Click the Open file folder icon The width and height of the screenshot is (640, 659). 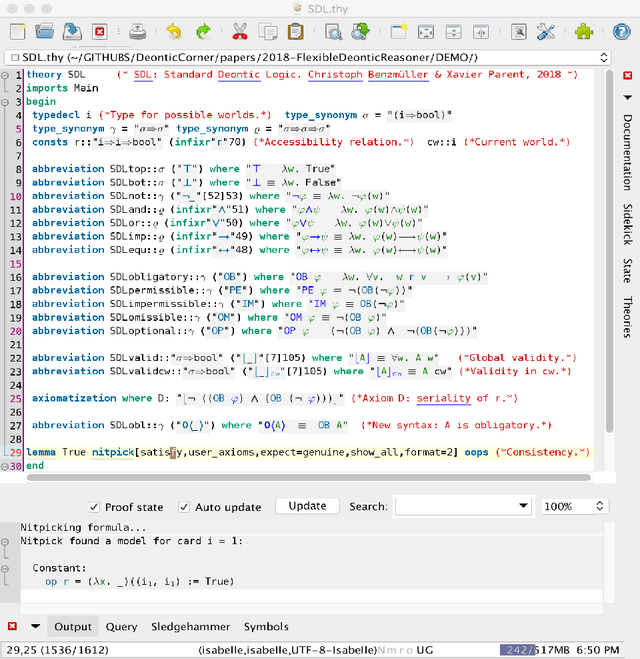(44, 32)
